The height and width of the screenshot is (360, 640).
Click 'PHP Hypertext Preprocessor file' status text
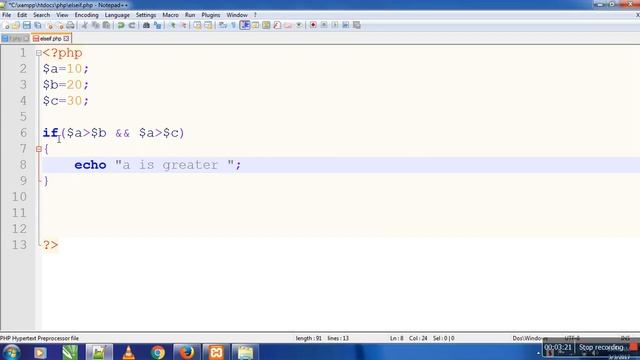(x=40, y=338)
